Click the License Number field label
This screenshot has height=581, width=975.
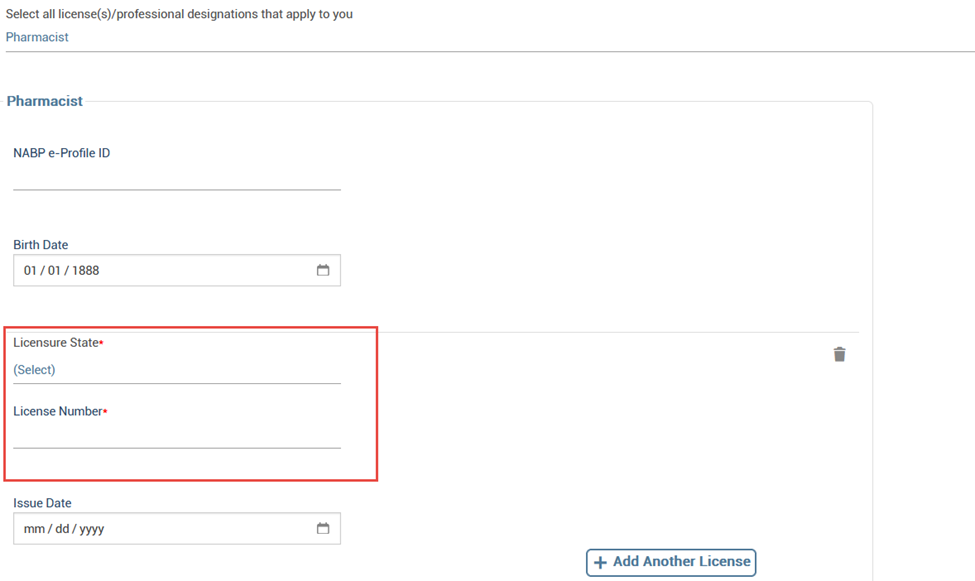[x=58, y=411]
